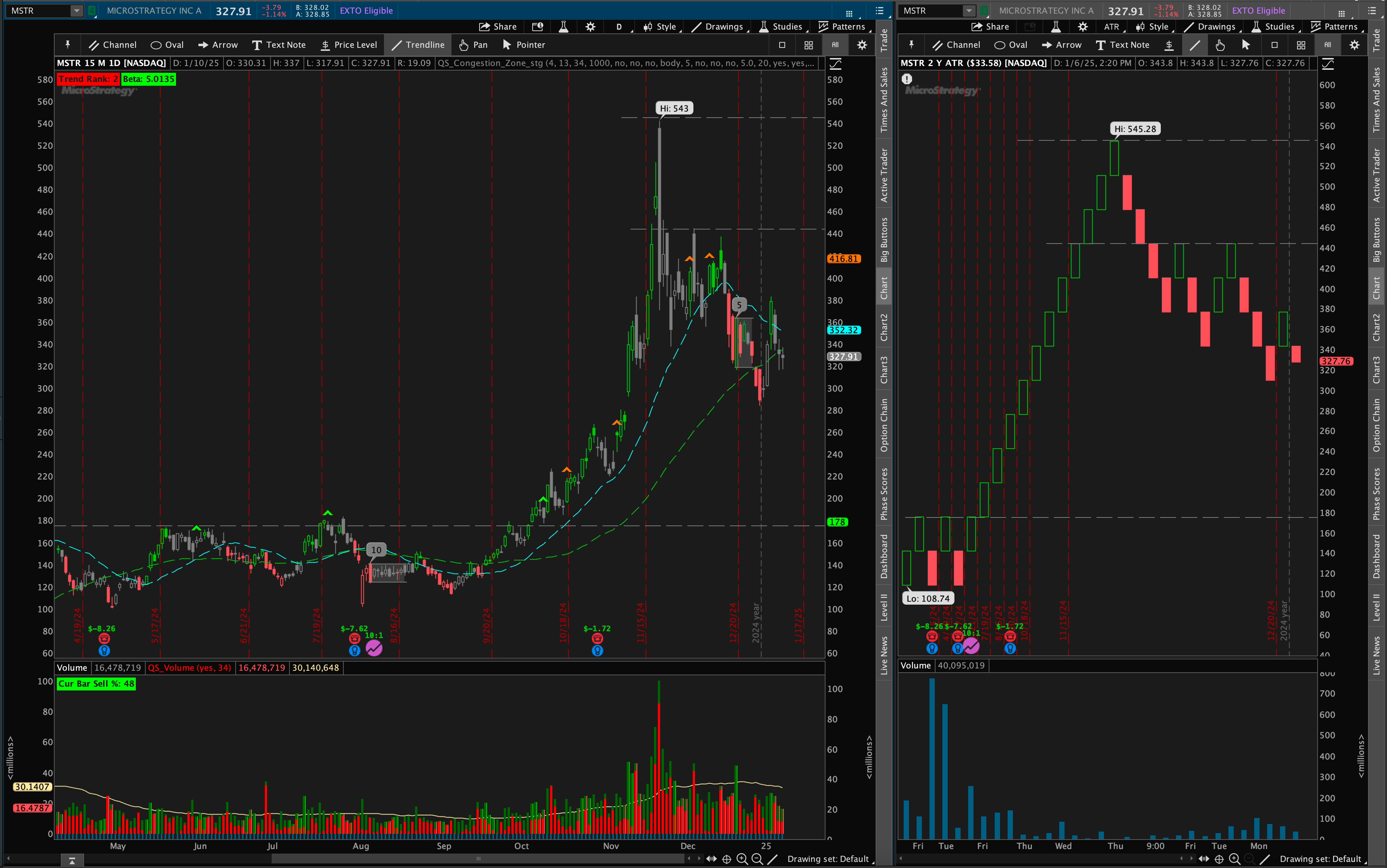The height and width of the screenshot is (868, 1387).
Task: Open the left MSTR symbol dropdown
Action: pos(76,10)
